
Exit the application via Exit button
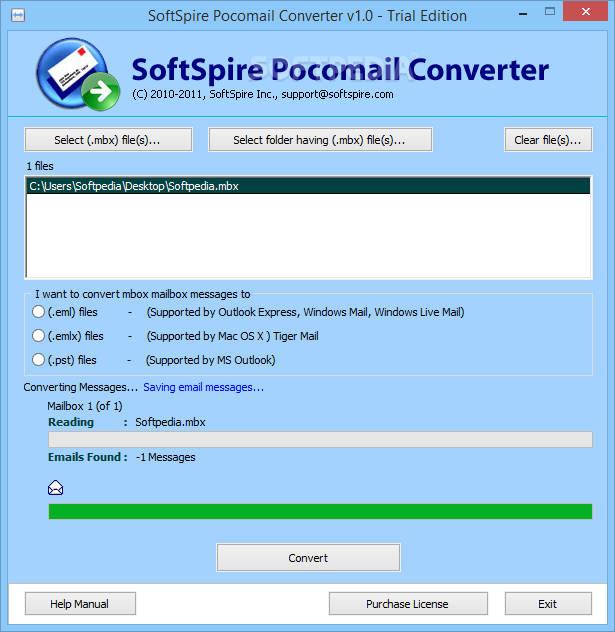[548, 604]
